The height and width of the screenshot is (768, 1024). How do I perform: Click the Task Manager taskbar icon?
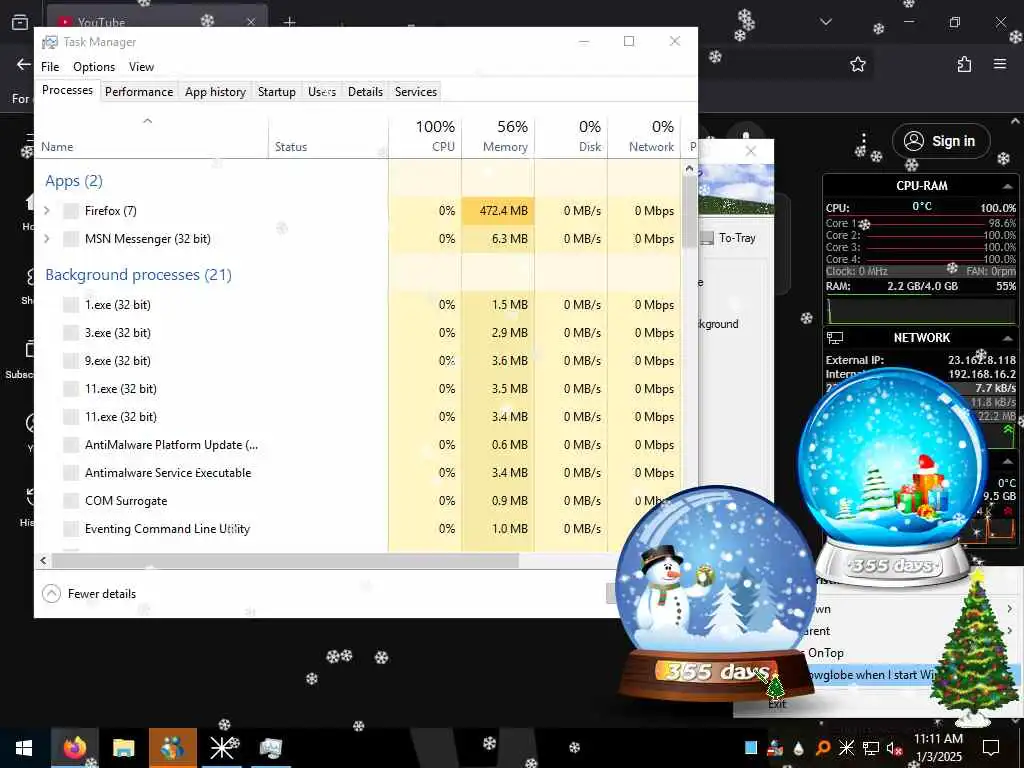(x=270, y=748)
